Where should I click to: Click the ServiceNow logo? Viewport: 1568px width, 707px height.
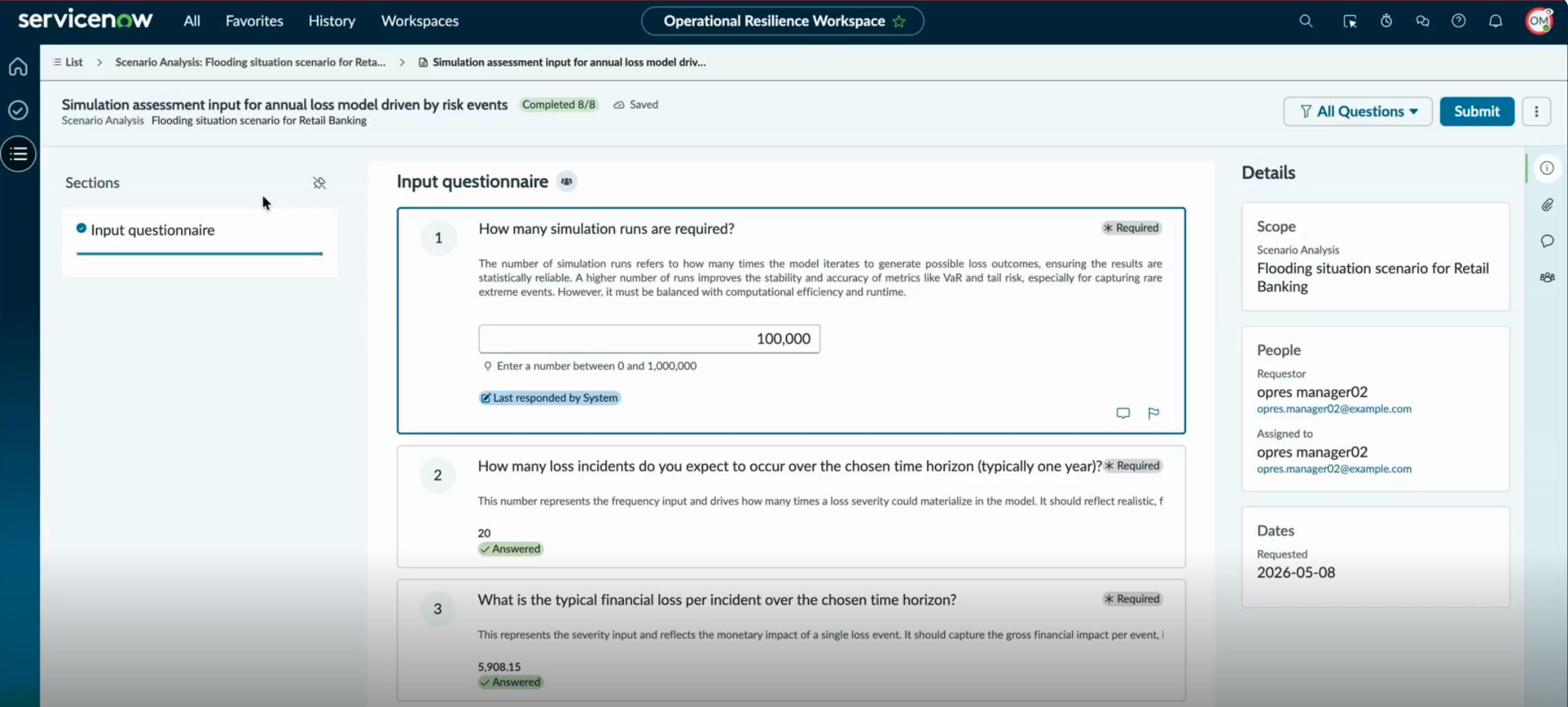(85, 20)
